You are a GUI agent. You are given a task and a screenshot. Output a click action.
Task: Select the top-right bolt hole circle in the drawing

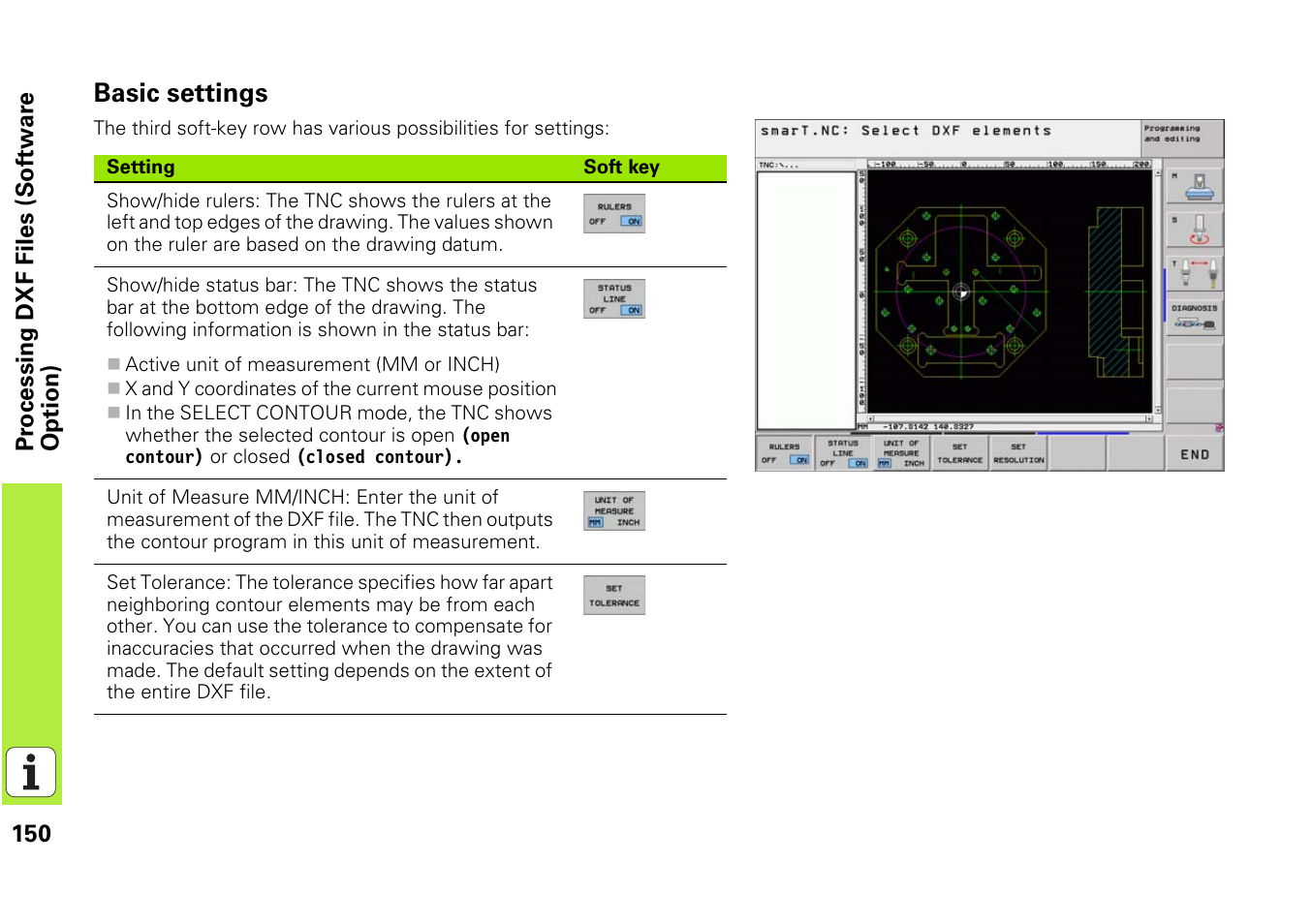pos(1014,238)
